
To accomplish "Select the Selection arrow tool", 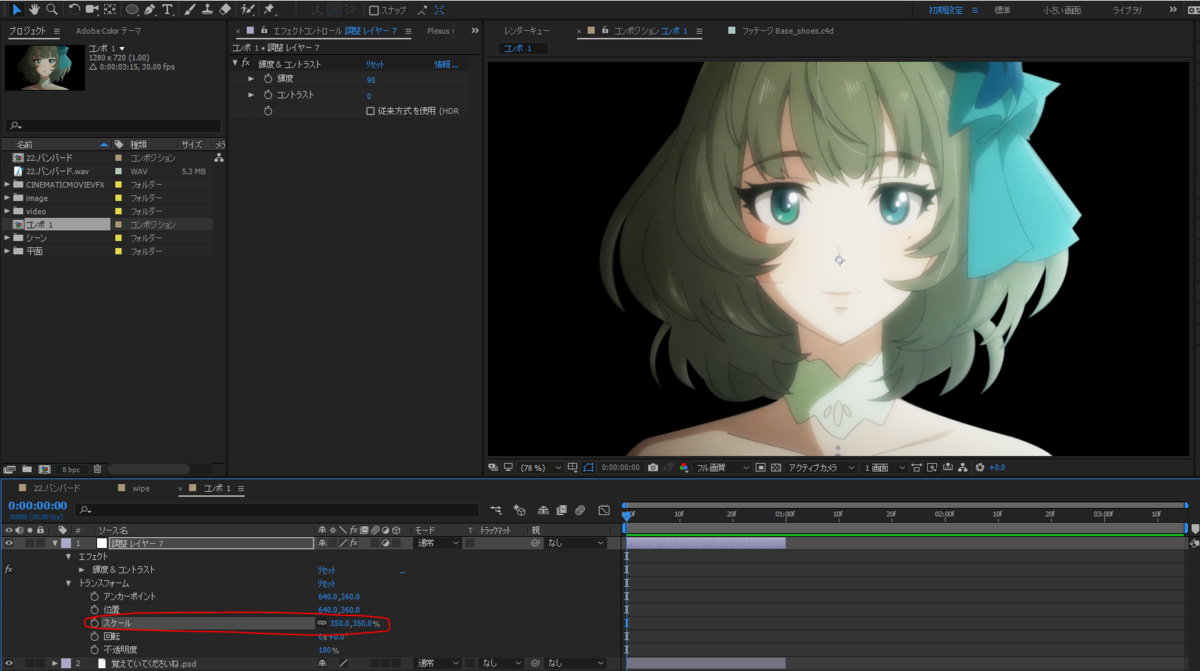I will 16,10.
